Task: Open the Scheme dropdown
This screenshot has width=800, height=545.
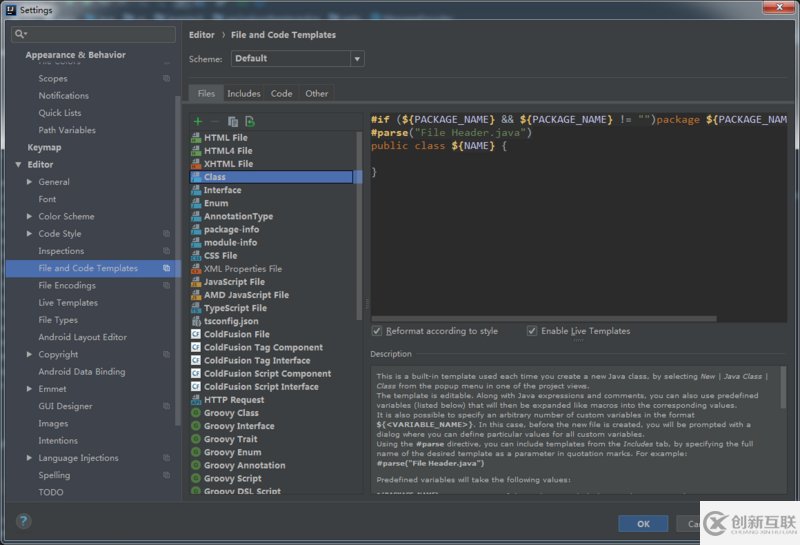Action: (x=297, y=59)
